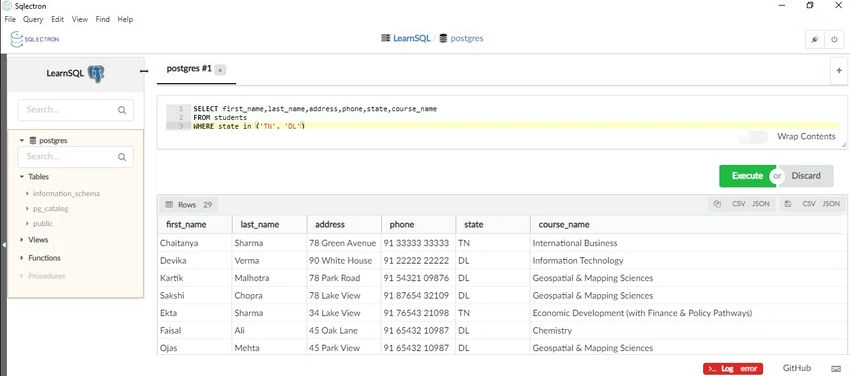Expand the information_schema node
This screenshot has height=376, width=850.
coord(28,193)
